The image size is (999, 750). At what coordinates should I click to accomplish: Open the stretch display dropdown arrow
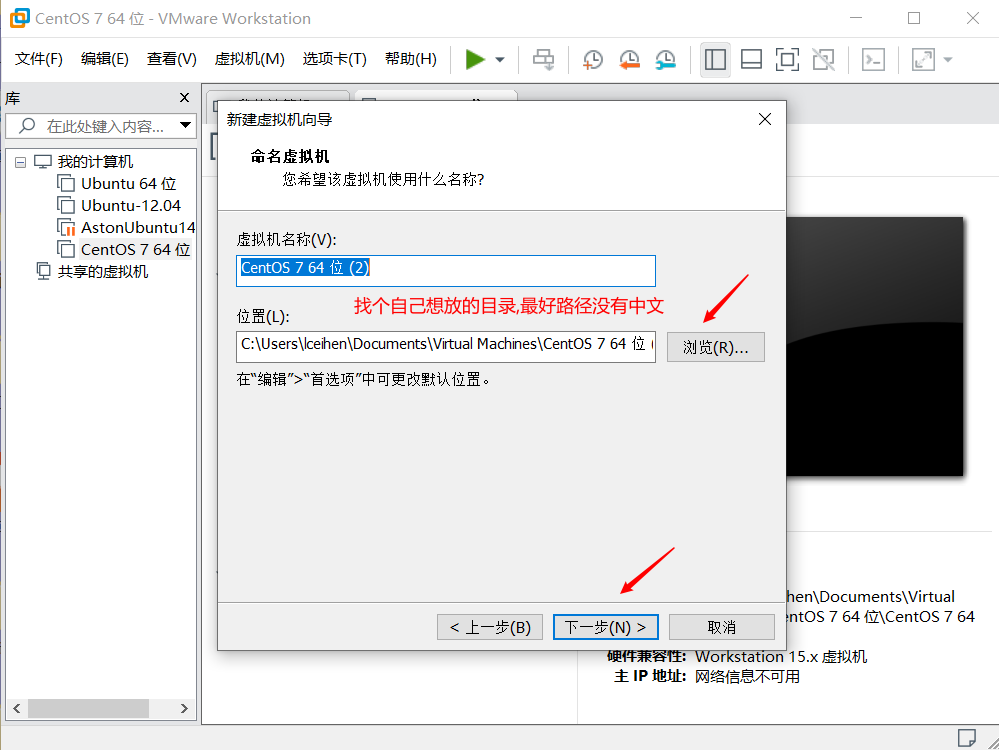coord(947,60)
